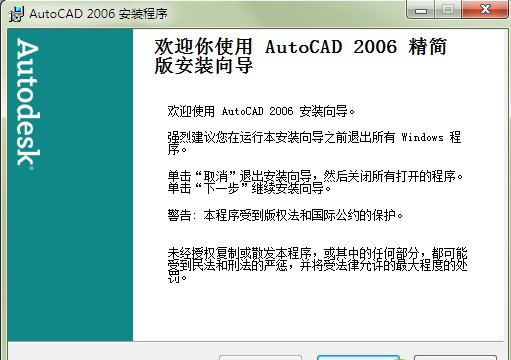Minimize the AutoCAD 2006 安装程序 window
The width and height of the screenshot is (511, 360).
click(x=421, y=10)
